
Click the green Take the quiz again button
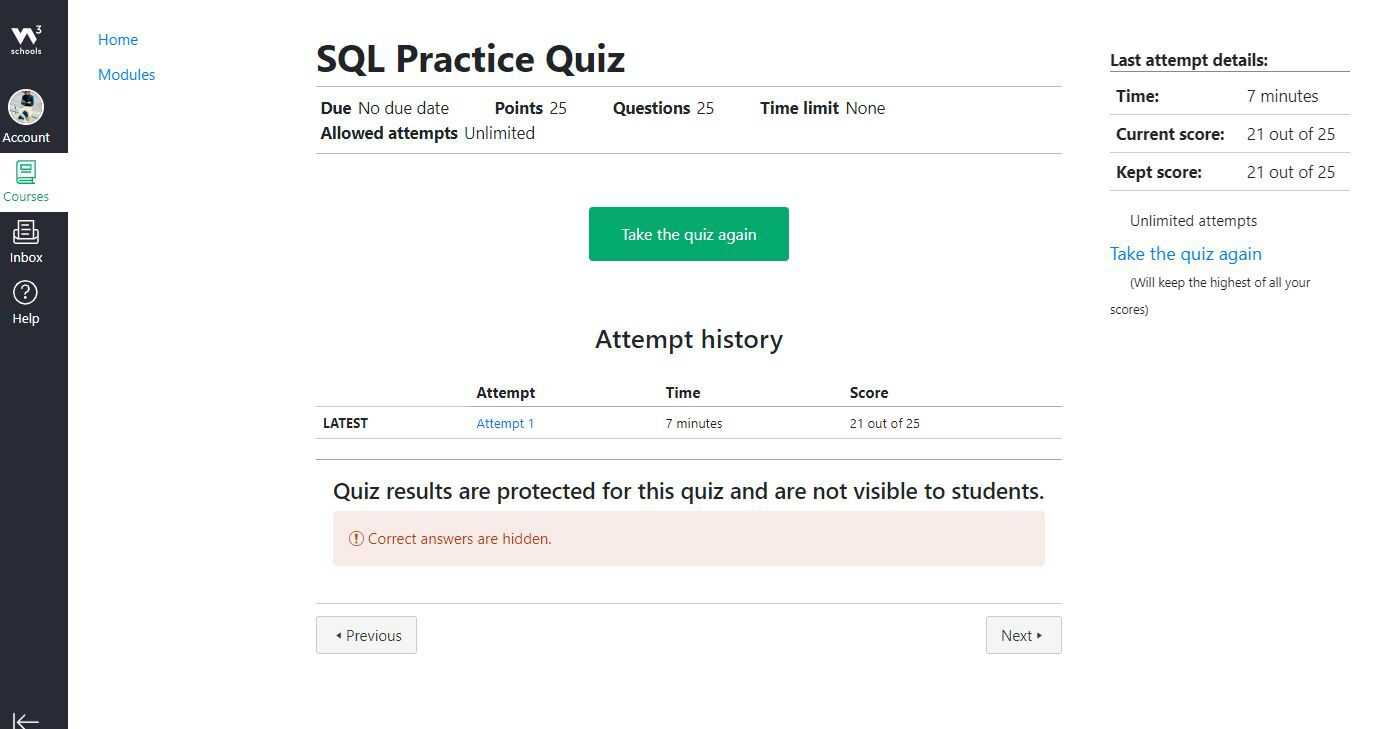(x=689, y=234)
